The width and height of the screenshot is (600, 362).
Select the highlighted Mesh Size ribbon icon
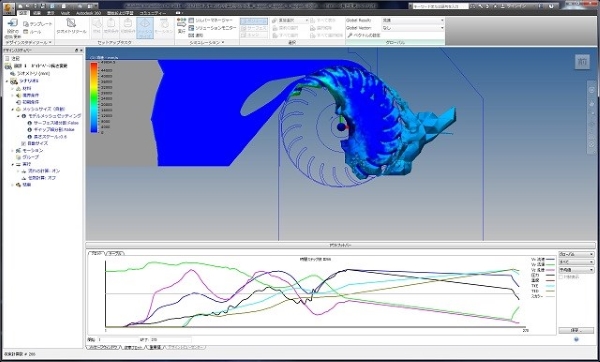click(x=145, y=27)
